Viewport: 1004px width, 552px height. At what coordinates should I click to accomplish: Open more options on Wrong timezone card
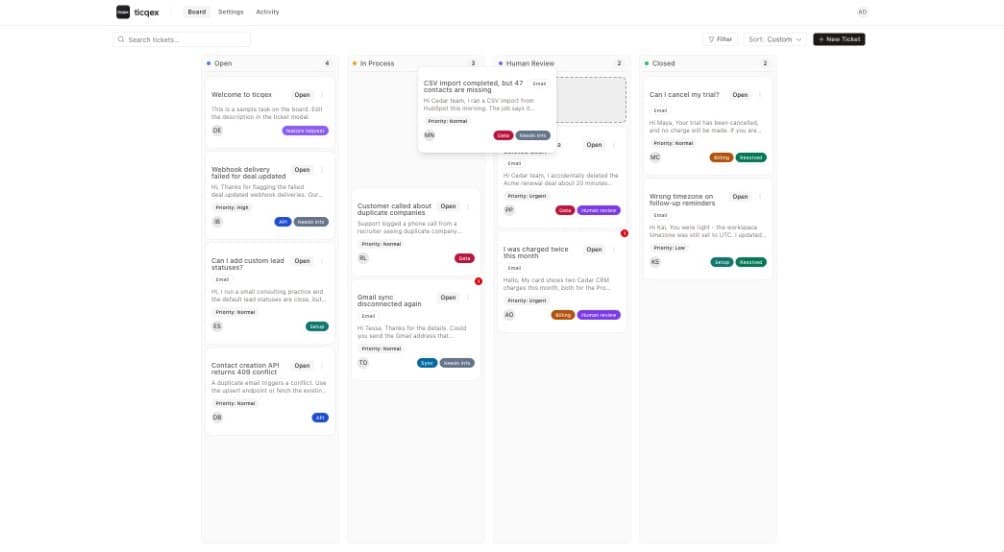[760, 197]
